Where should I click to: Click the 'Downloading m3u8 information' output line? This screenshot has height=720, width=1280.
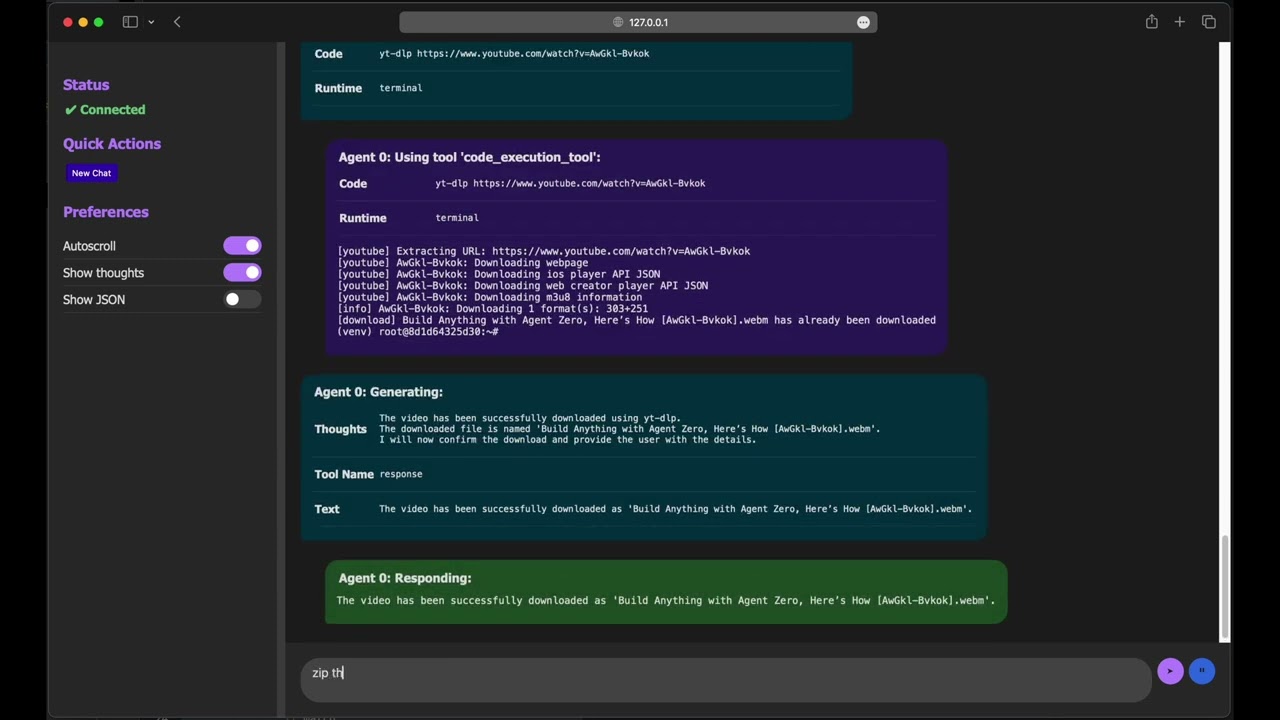click(490, 297)
